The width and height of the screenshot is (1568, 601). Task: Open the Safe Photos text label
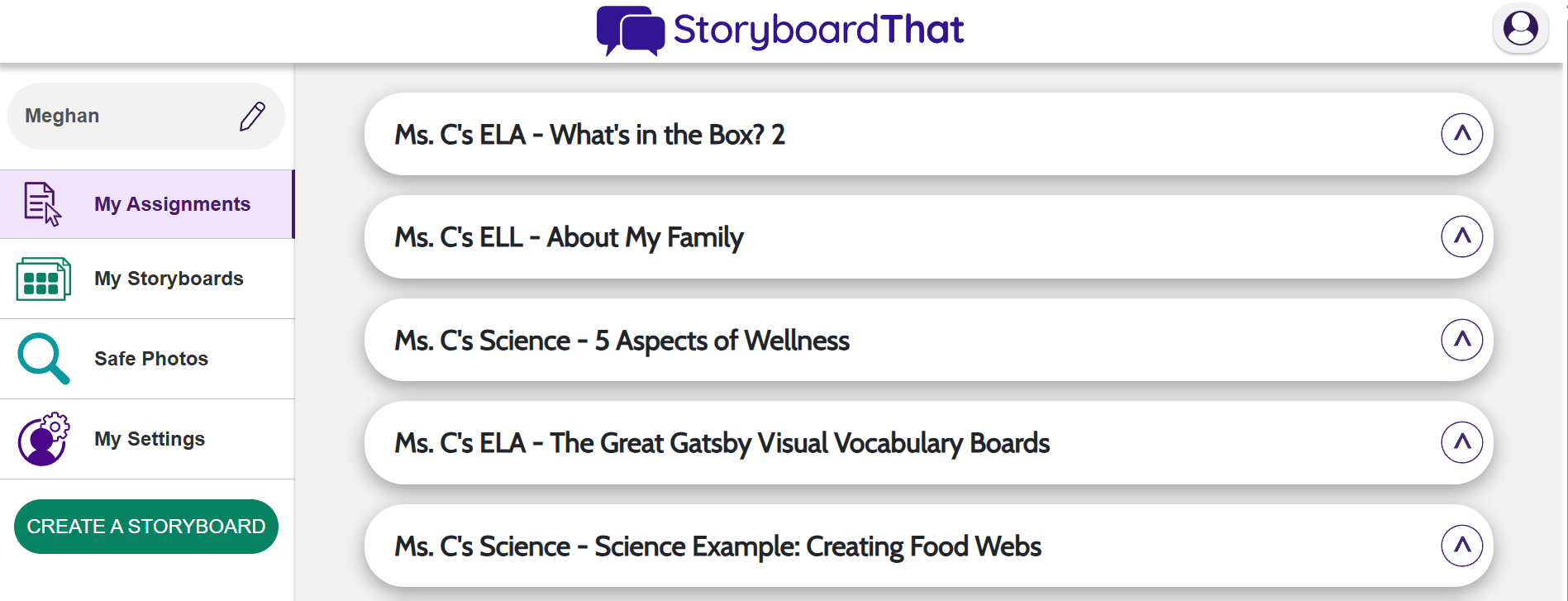[x=151, y=359]
